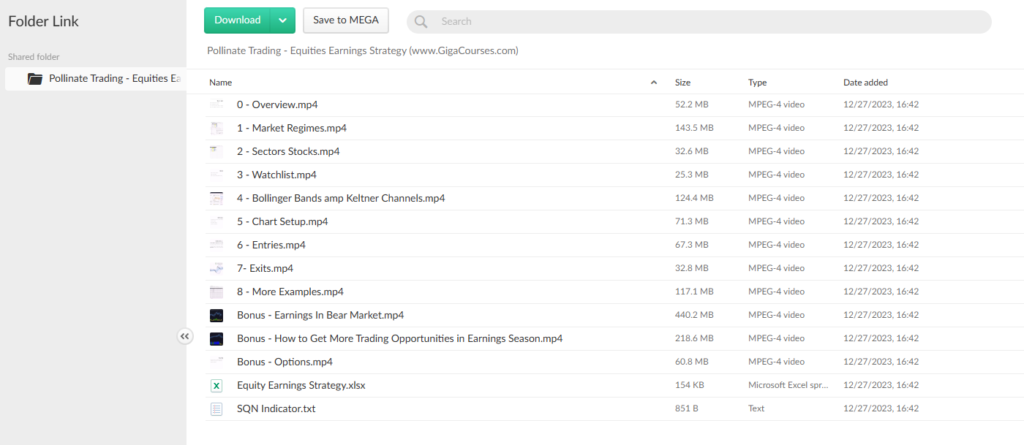Sort files by the Type column header

tap(757, 82)
